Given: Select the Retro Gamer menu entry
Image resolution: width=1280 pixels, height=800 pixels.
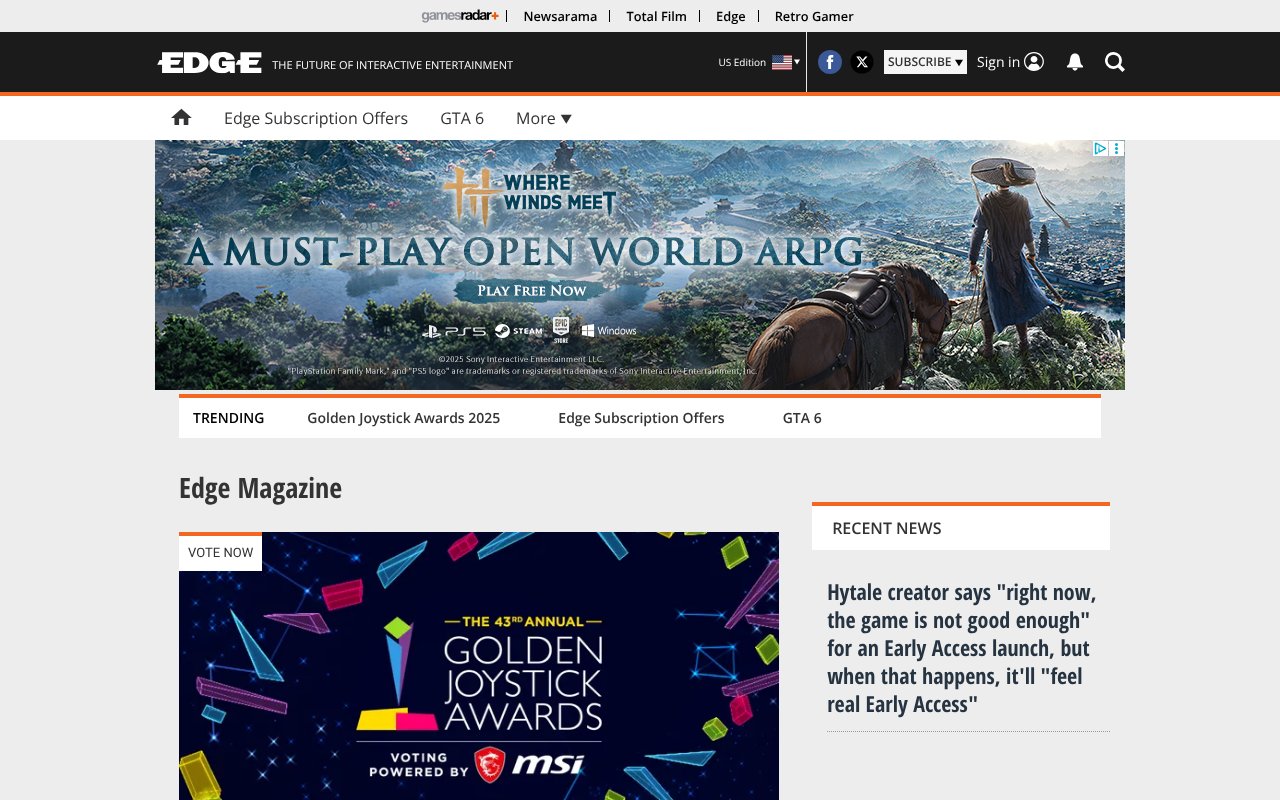Looking at the screenshot, I should coord(813,16).
